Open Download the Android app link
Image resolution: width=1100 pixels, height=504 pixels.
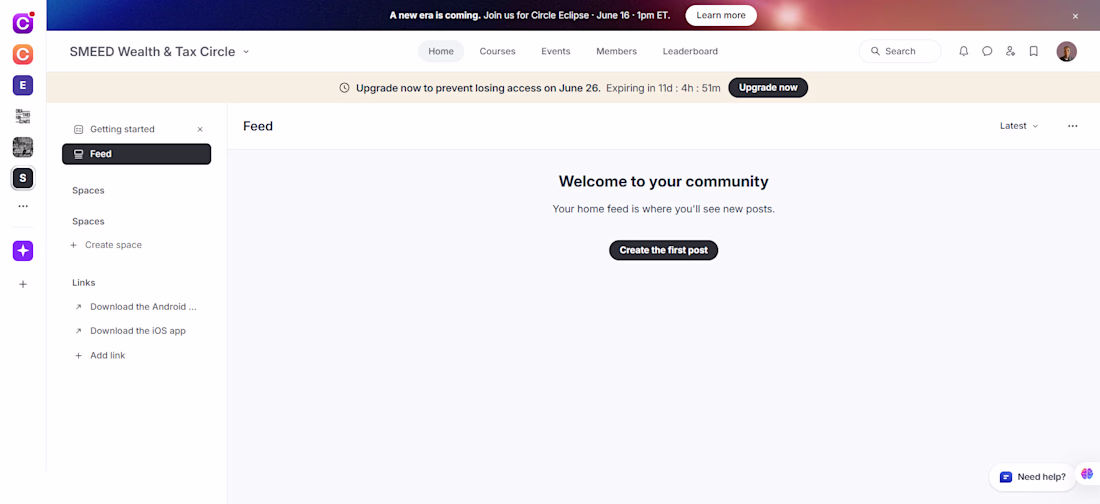pyautogui.click(x=136, y=307)
